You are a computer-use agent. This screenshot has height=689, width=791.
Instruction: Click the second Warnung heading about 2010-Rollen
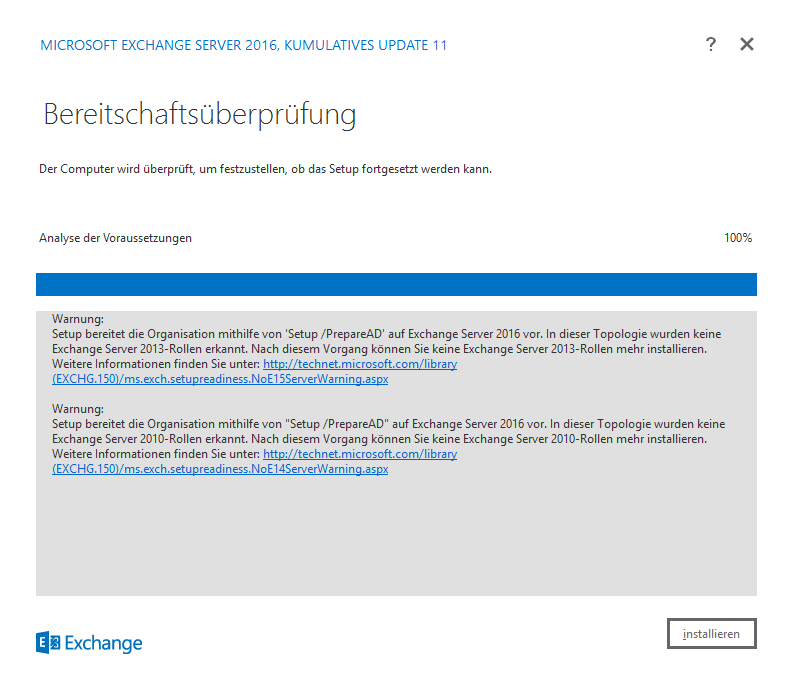click(78, 409)
